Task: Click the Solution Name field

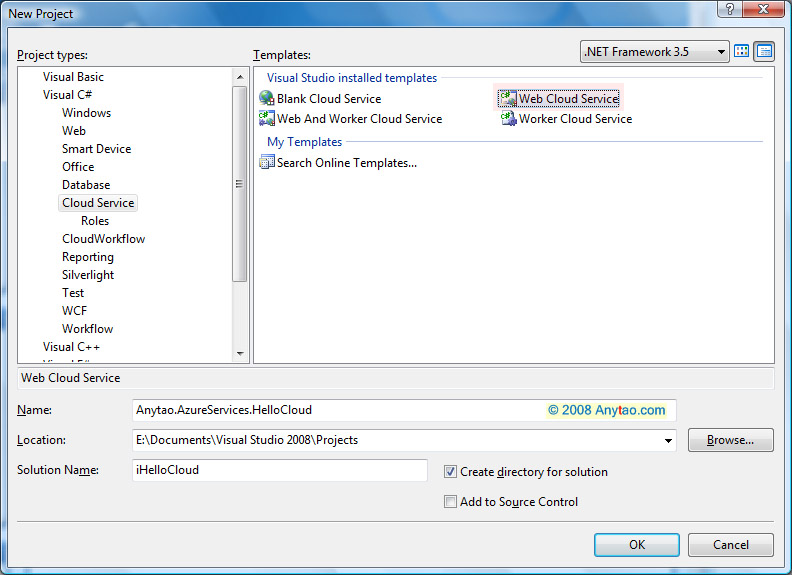Action: pos(280,470)
